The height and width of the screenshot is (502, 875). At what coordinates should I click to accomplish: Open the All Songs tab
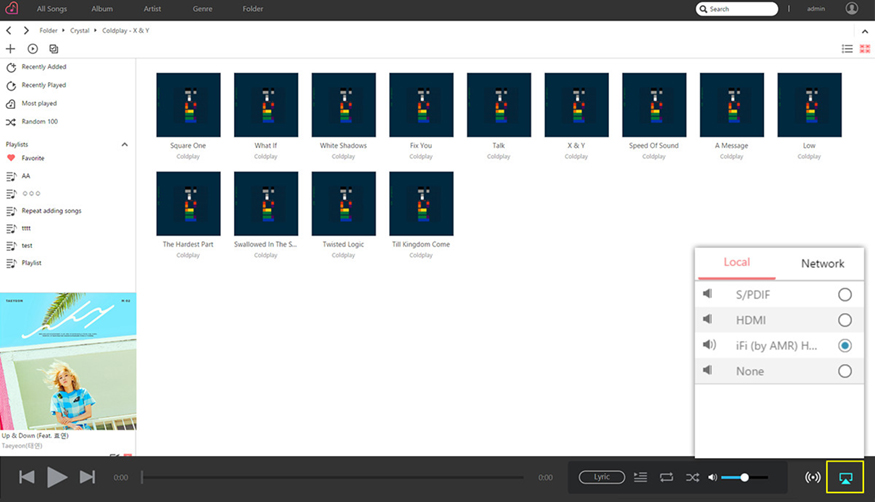[52, 9]
